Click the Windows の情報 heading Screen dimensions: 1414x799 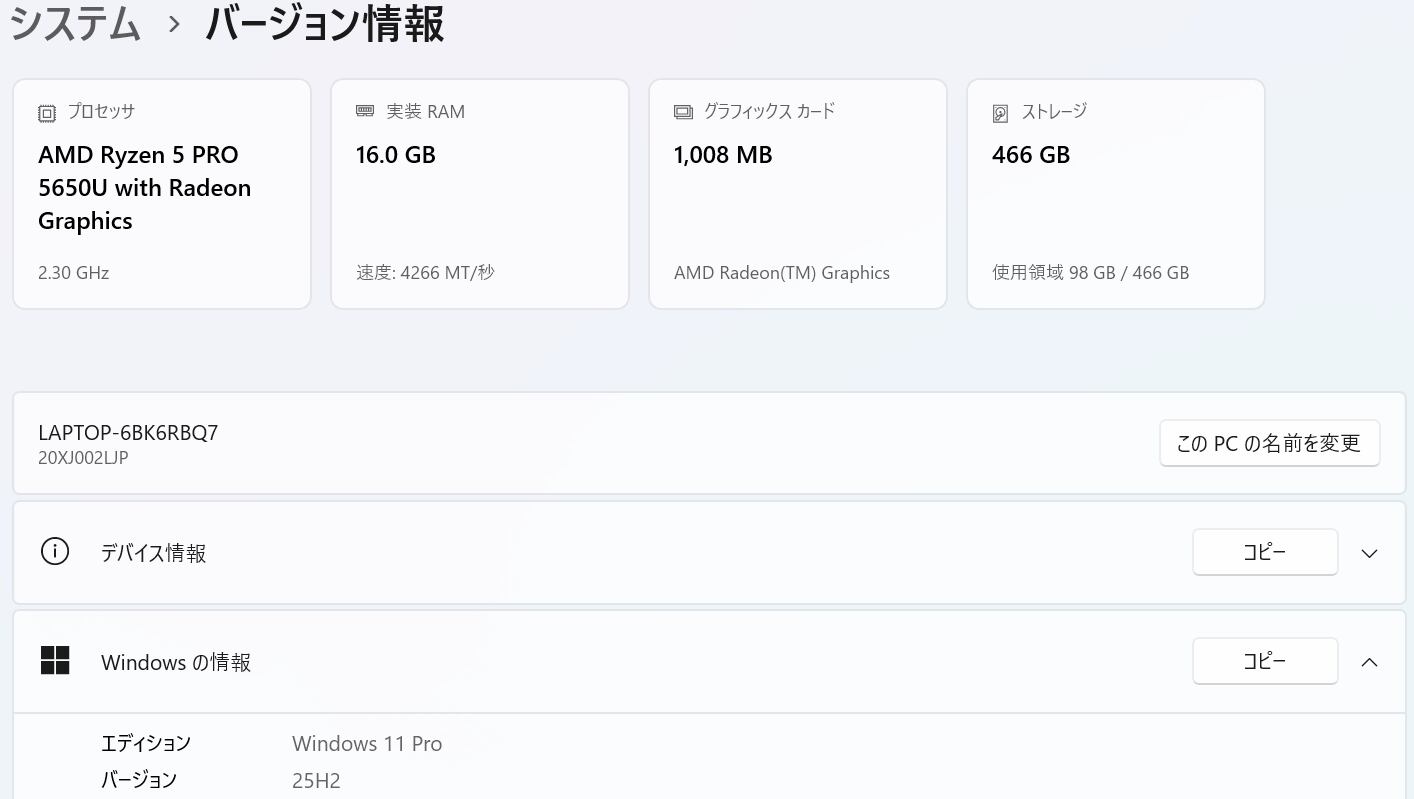[x=176, y=662]
